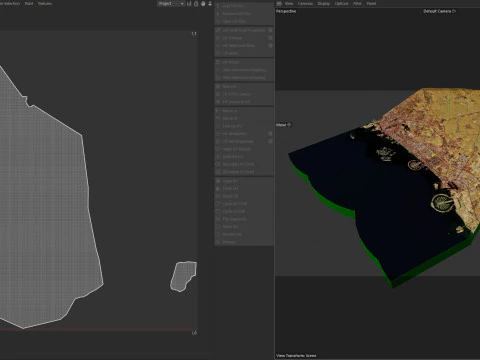The image size is (480, 360).
Task: Open the Cameras menu
Action: click(x=305, y=3)
